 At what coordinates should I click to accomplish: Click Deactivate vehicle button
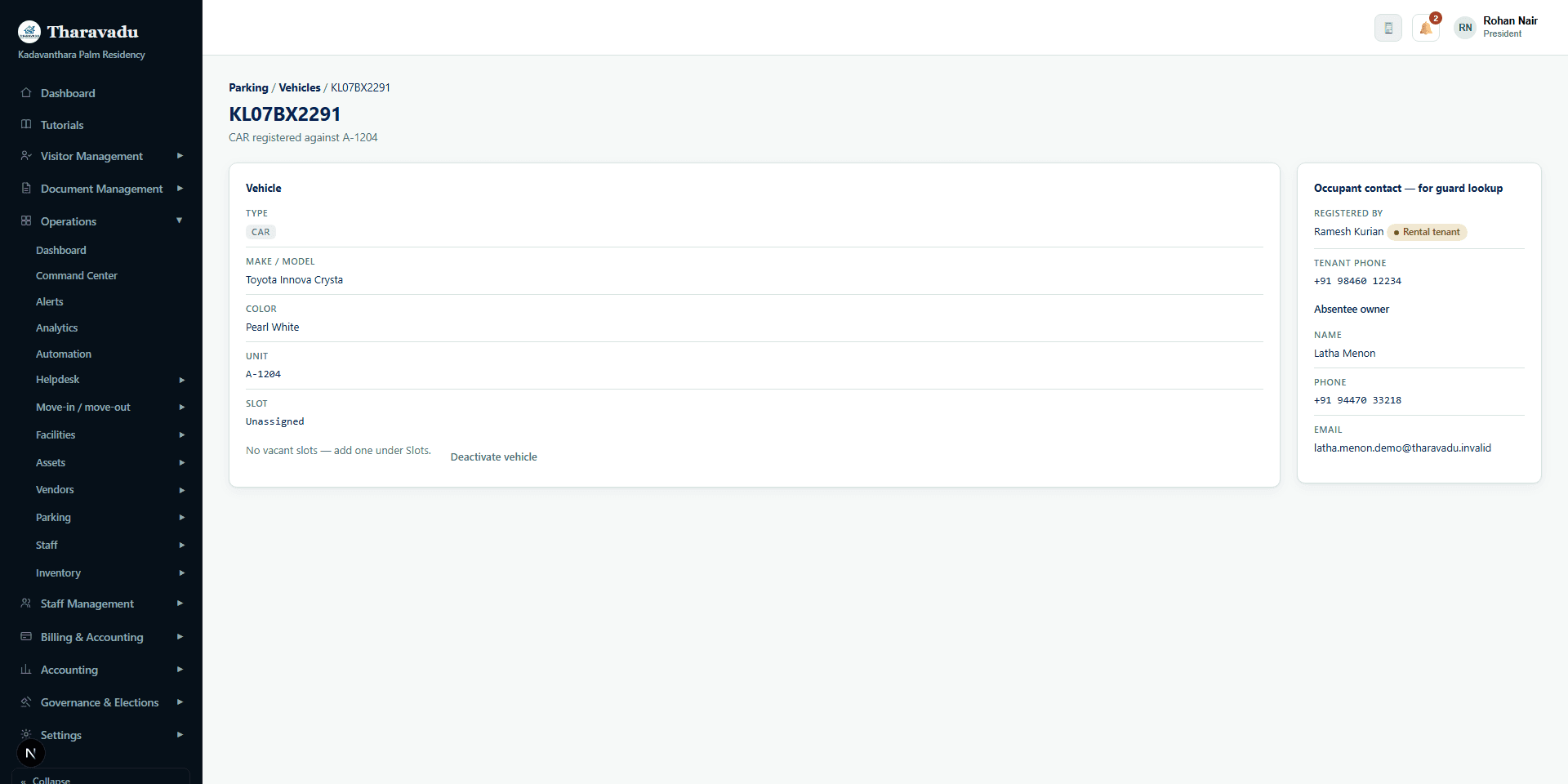(x=493, y=457)
